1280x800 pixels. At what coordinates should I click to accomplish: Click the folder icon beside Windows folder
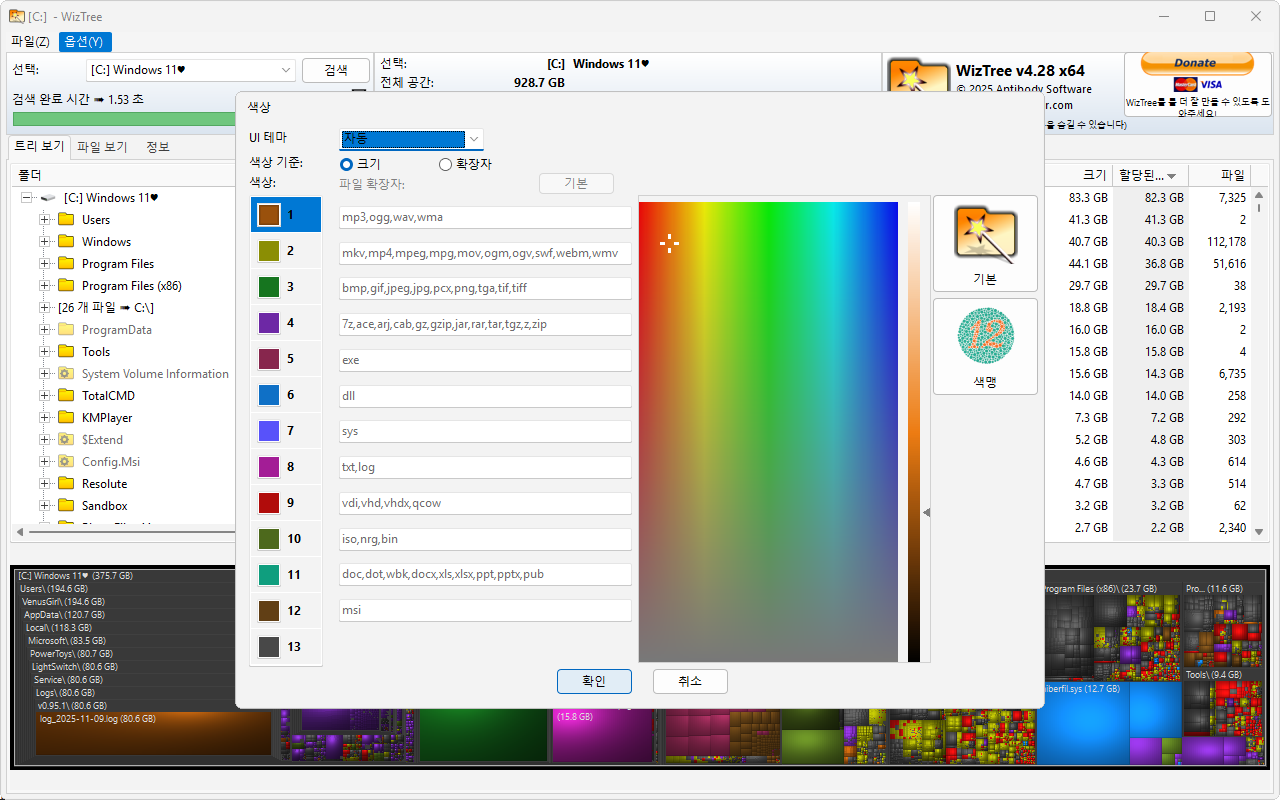66,242
